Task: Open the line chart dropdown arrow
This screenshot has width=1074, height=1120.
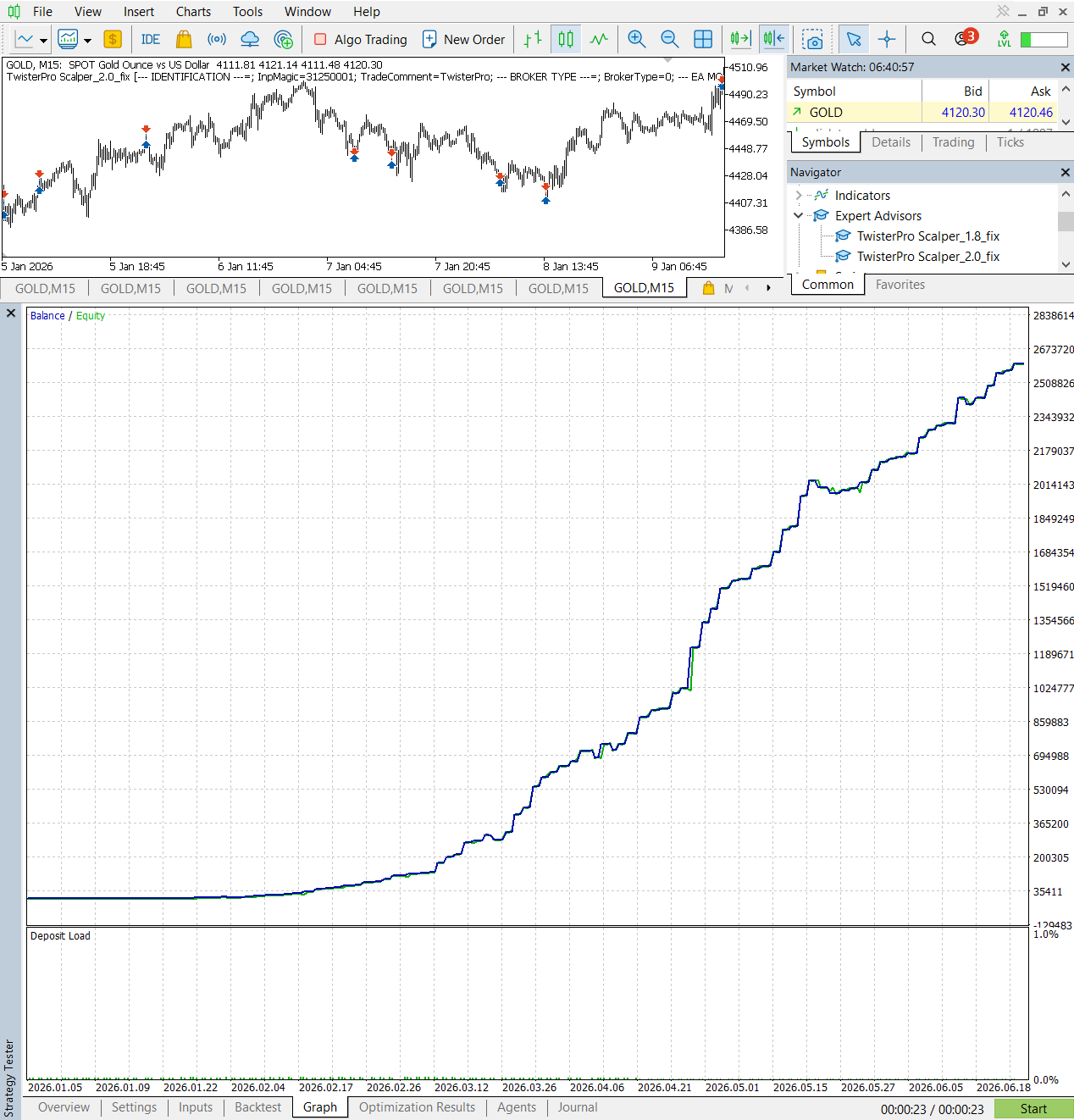Action: 43,40
